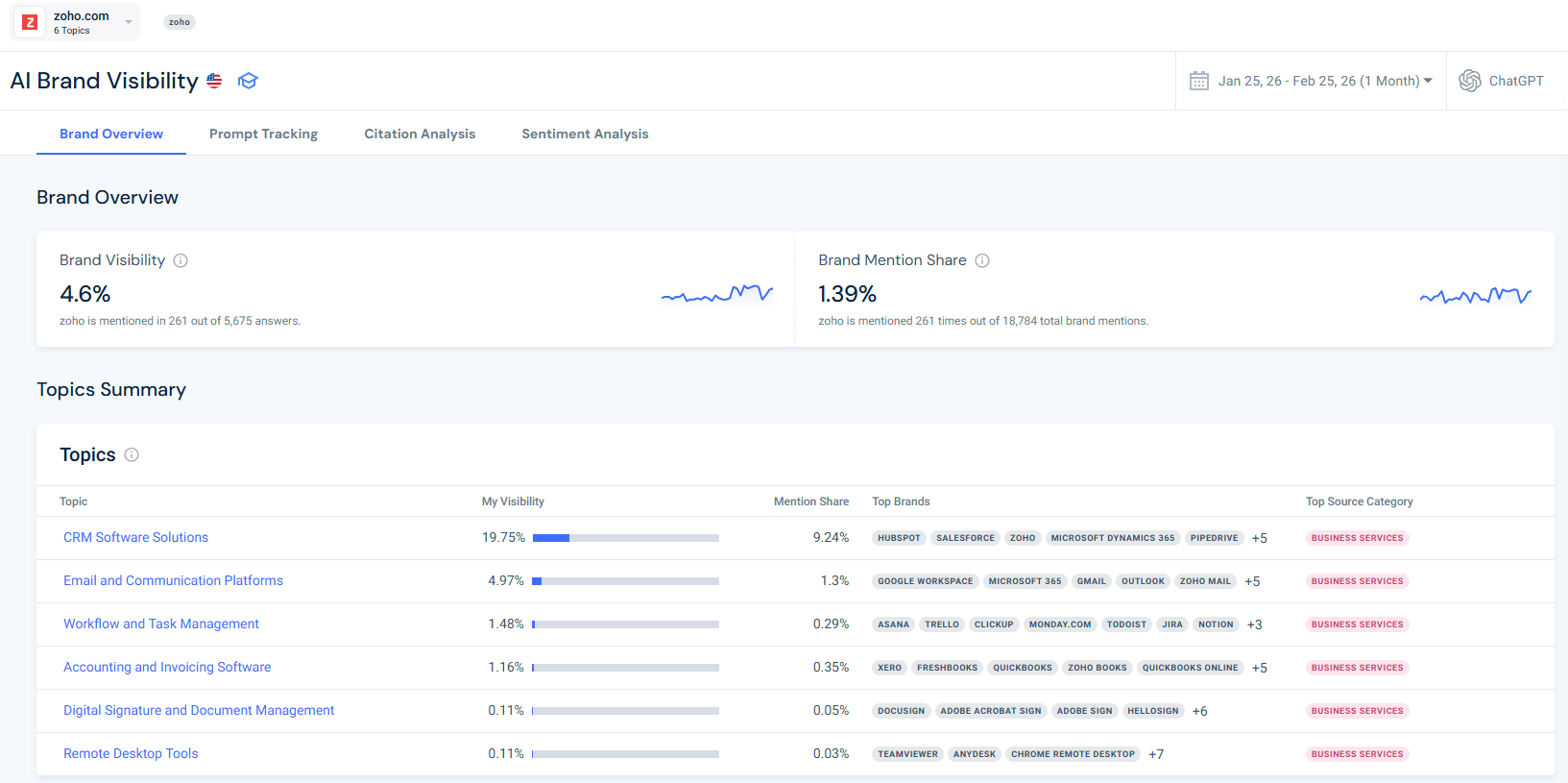Click the 4.97% visibility progress bar
The width and height of the screenshot is (1568, 783).
(625, 581)
